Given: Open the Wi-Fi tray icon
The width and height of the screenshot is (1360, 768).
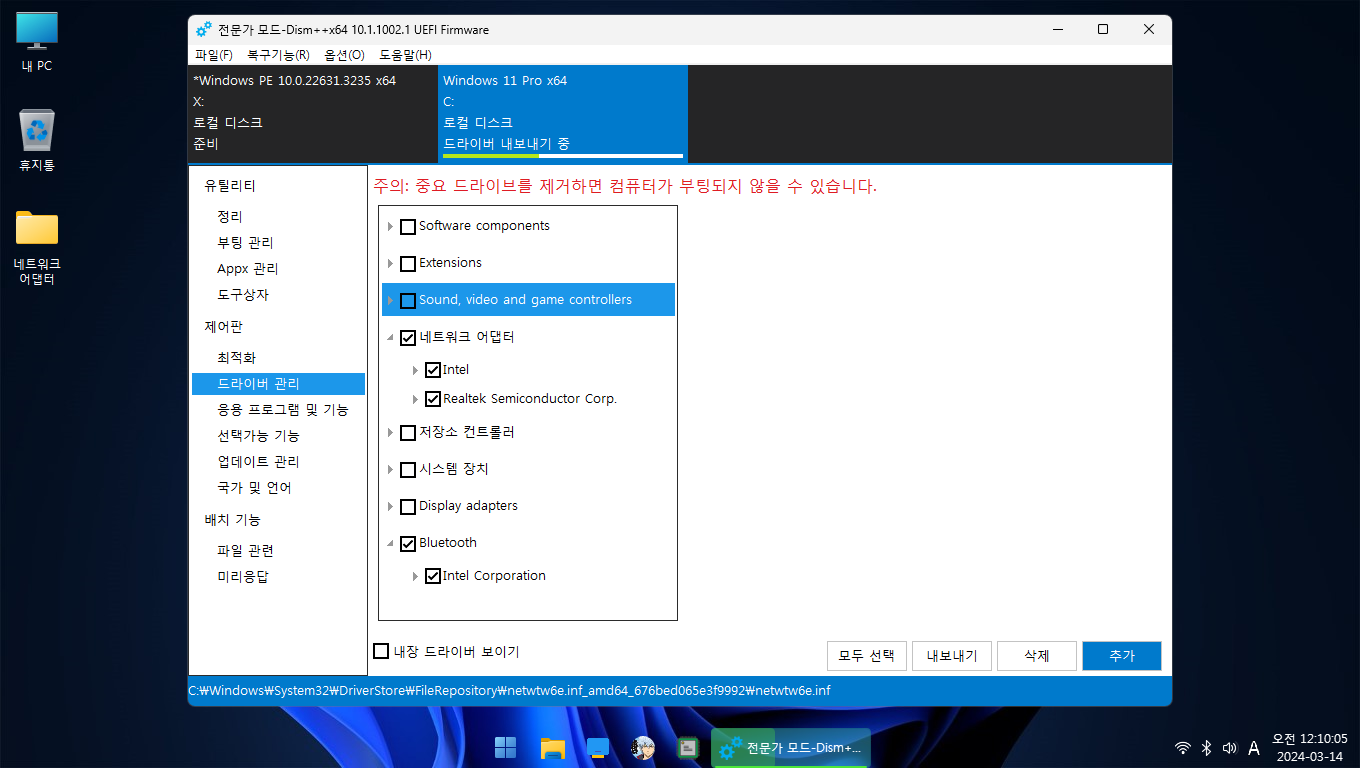Looking at the screenshot, I should (1183, 747).
